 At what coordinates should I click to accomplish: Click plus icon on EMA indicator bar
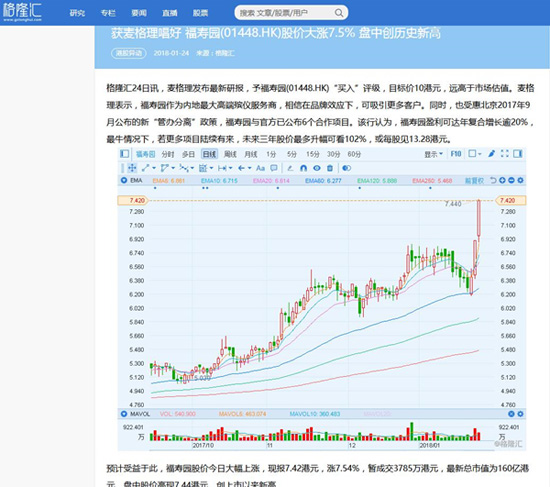[x=502, y=180]
